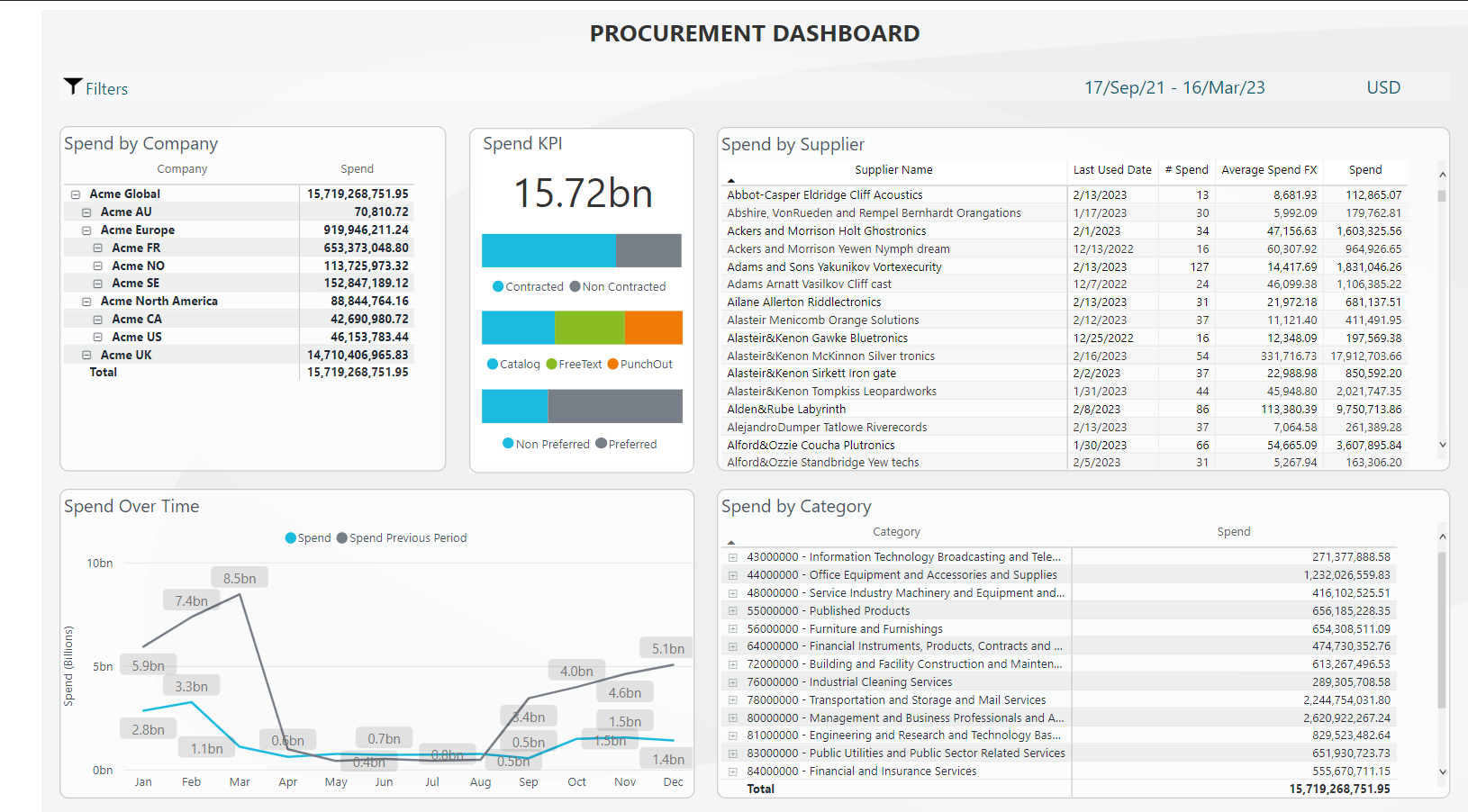The height and width of the screenshot is (812, 1468).
Task: Collapse the Acme Global tree node
Action: 76,194
